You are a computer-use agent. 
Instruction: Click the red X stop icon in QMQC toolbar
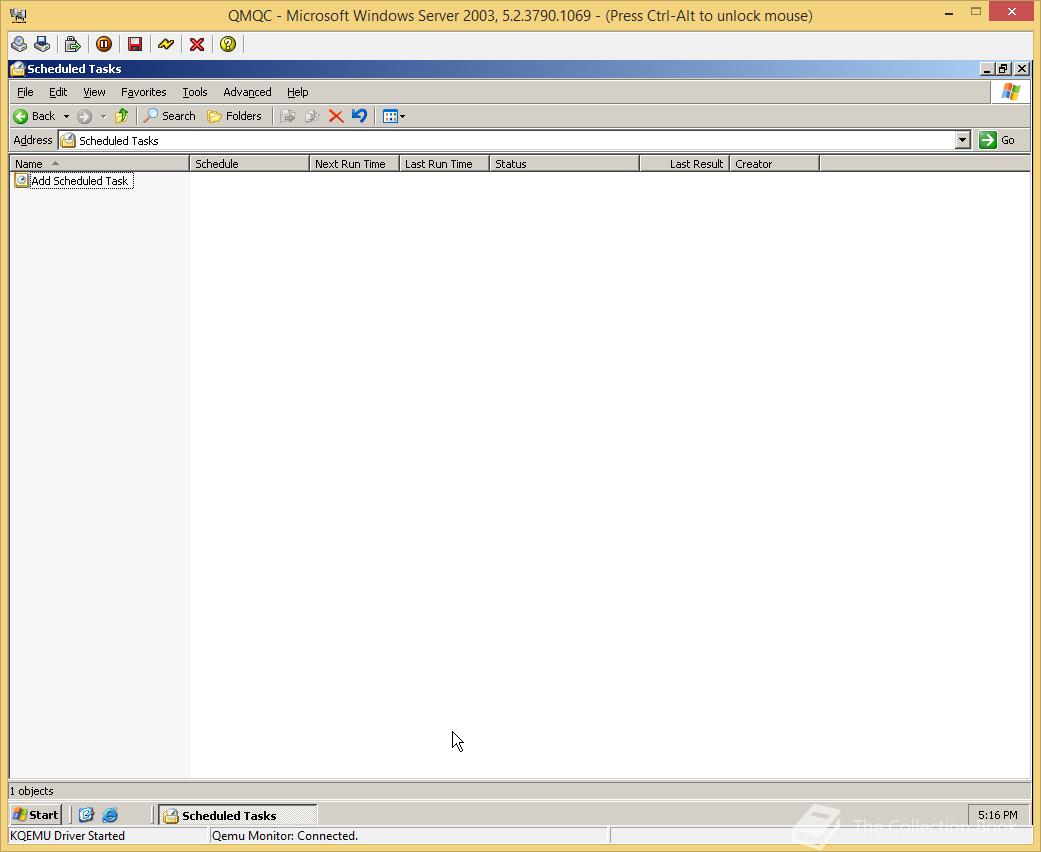coord(197,44)
